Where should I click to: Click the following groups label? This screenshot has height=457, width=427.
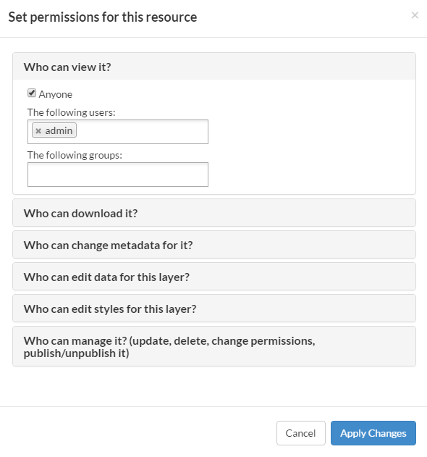tap(75, 155)
